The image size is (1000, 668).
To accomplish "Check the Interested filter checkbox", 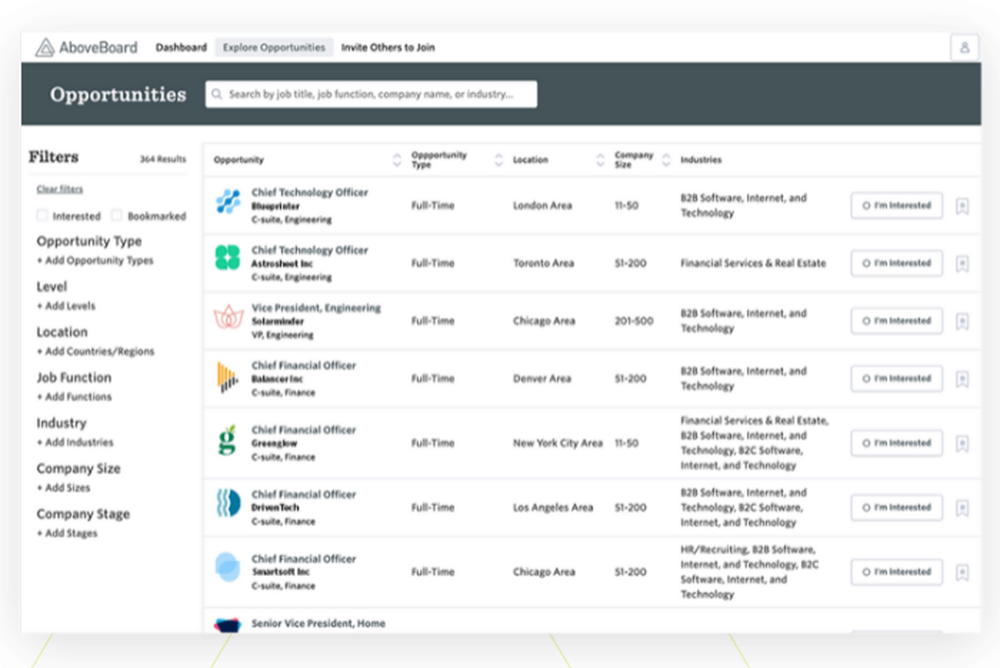I will [x=42, y=216].
